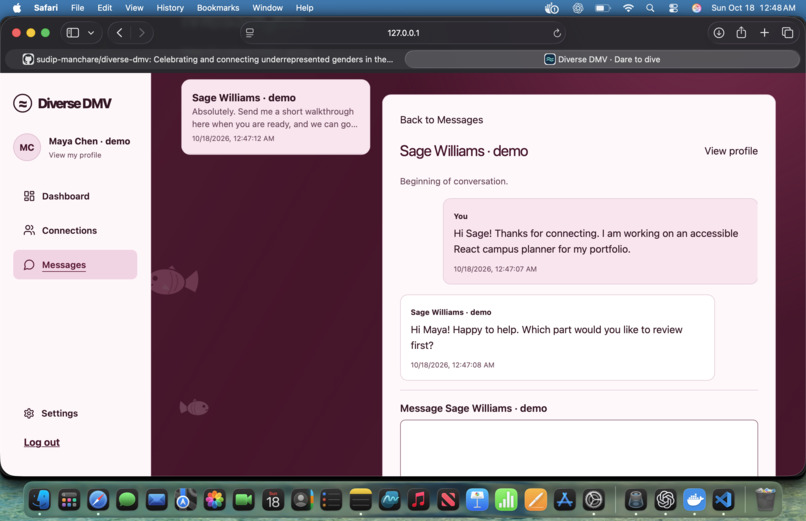Click the Maya Chen · demo name
This screenshot has height=521, width=806.
pos(89,141)
